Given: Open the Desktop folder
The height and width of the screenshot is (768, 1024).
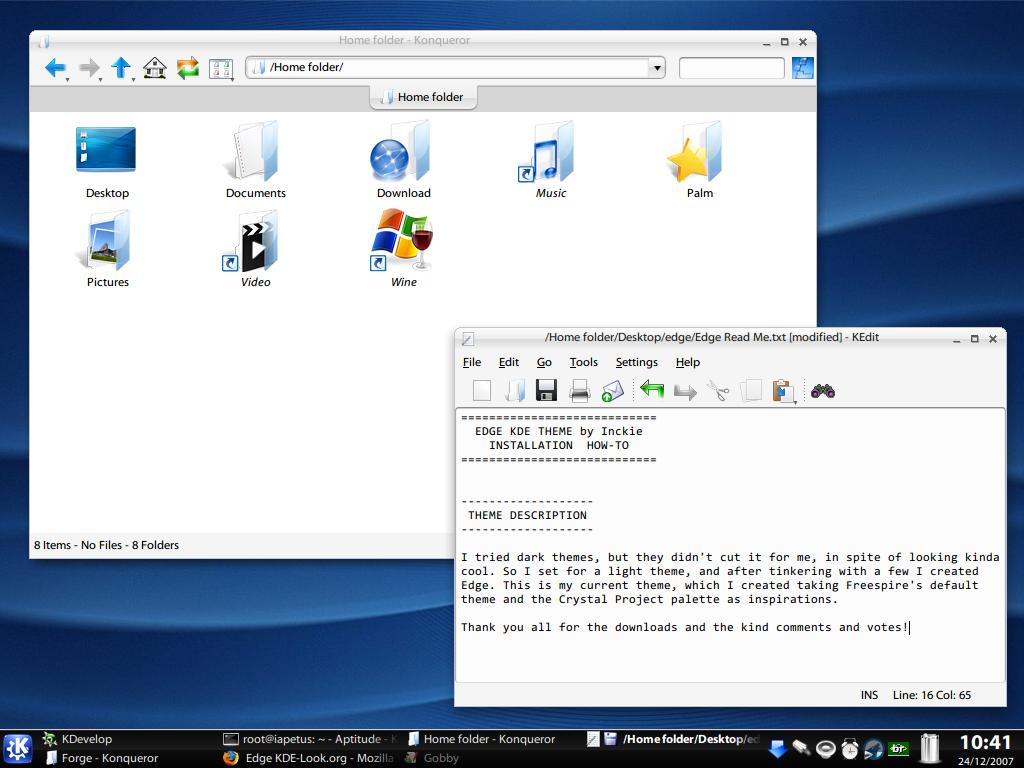Looking at the screenshot, I should (106, 161).
